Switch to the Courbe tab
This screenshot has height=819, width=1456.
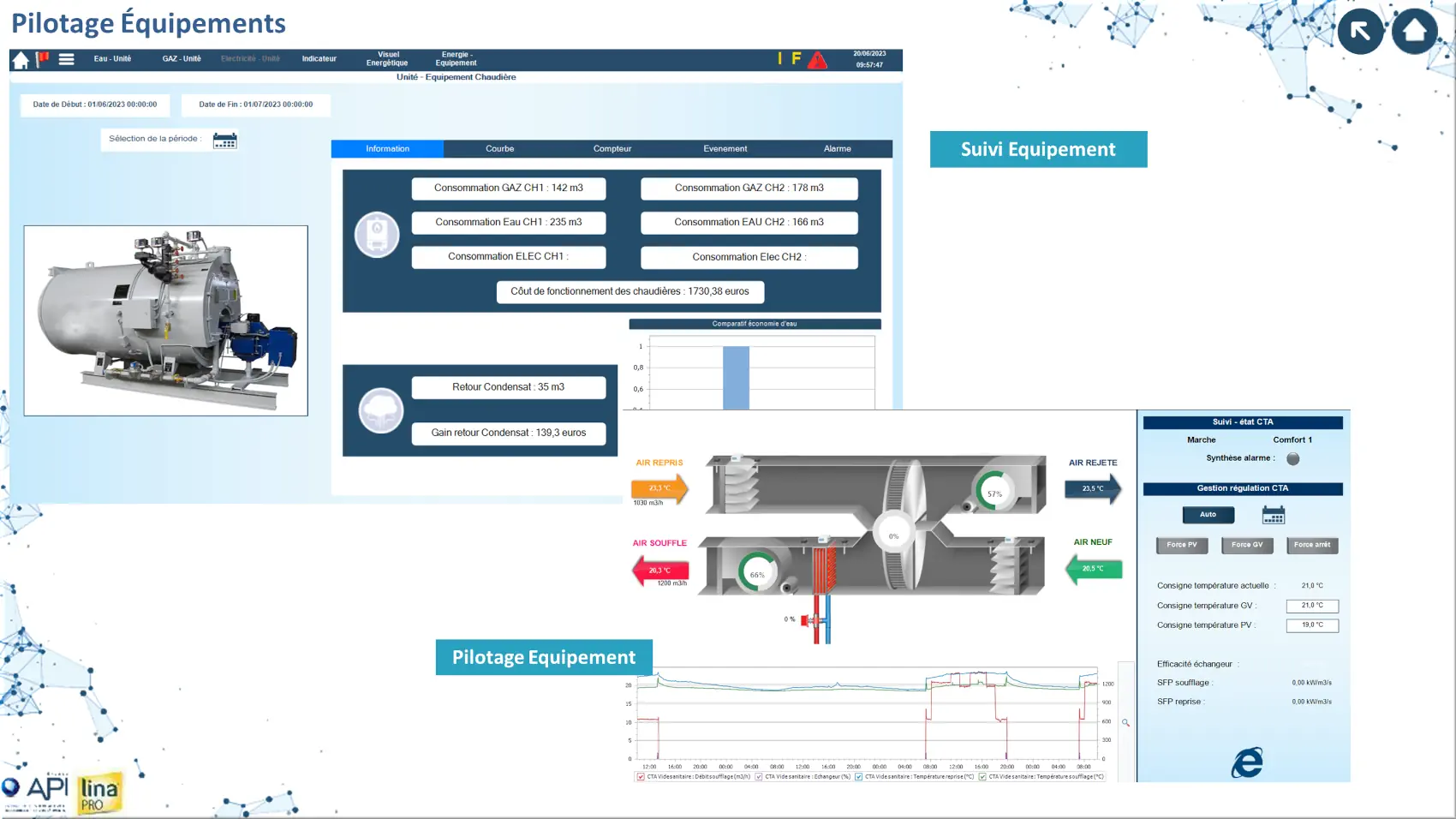(x=499, y=149)
